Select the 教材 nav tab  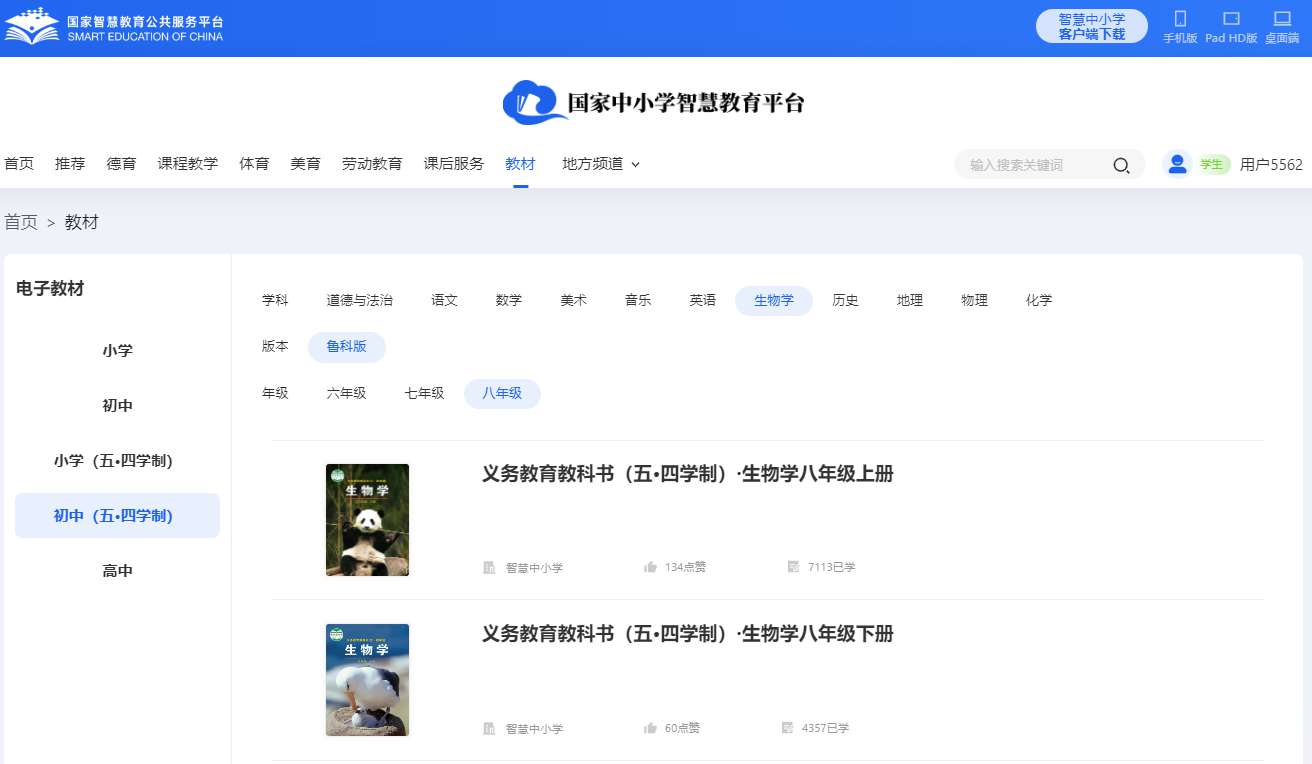(x=520, y=164)
